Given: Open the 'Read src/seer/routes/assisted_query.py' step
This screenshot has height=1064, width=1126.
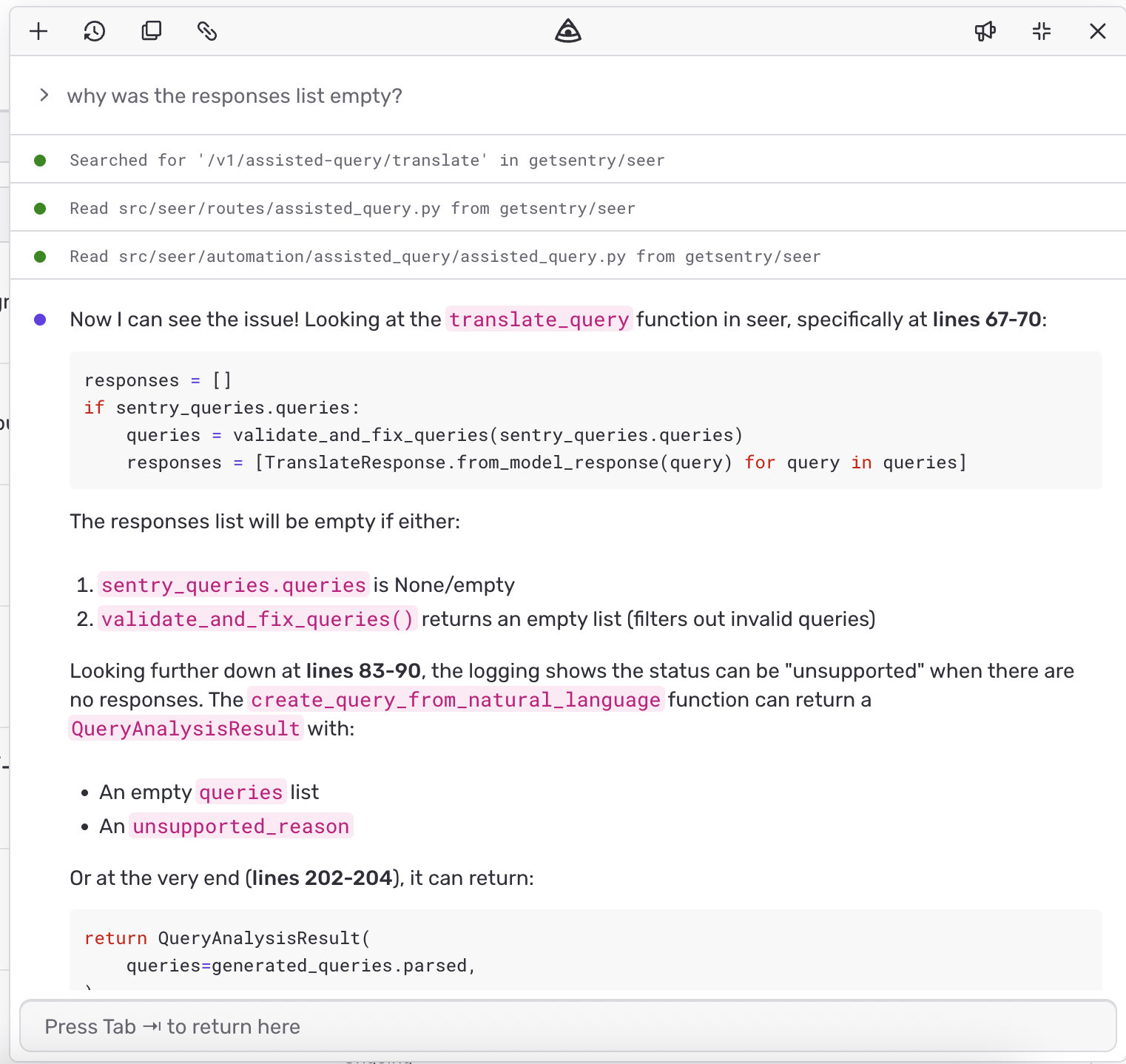Looking at the screenshot, I should (x=568, y=208).
